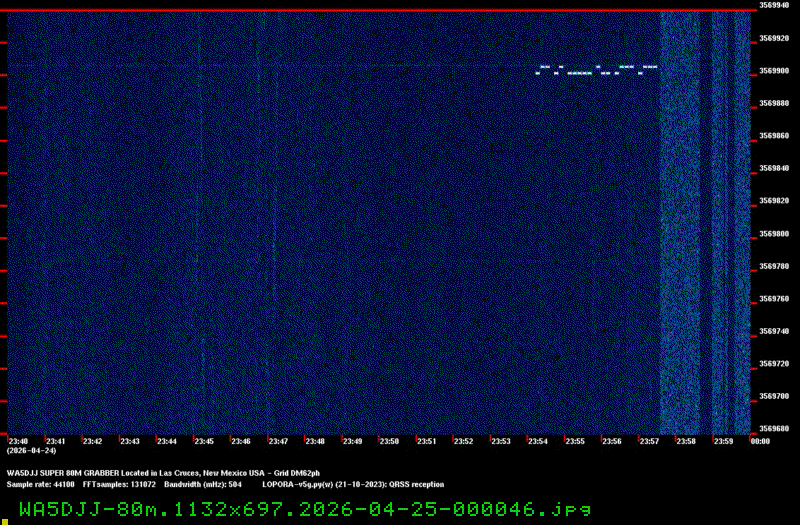Click the white QRSS signal trace
This screenshot has width=800, height=525.
point(597,70)
